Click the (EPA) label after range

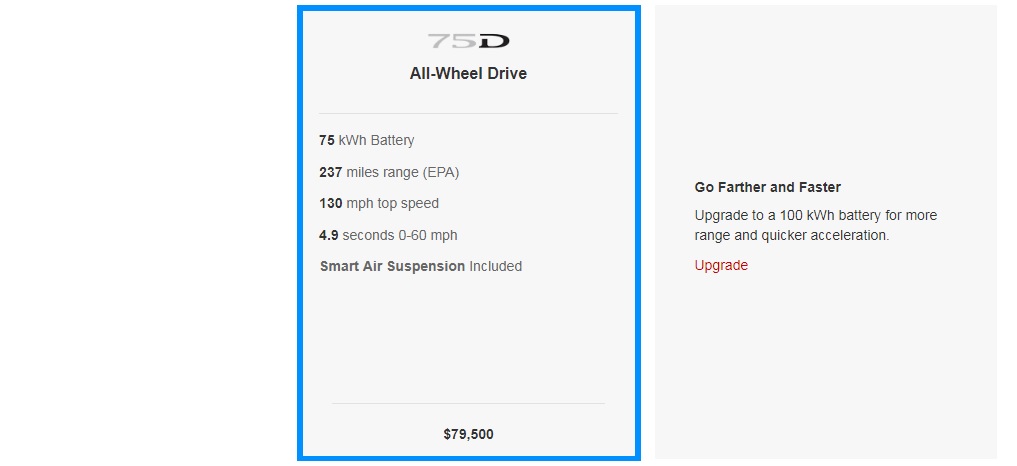441,172
